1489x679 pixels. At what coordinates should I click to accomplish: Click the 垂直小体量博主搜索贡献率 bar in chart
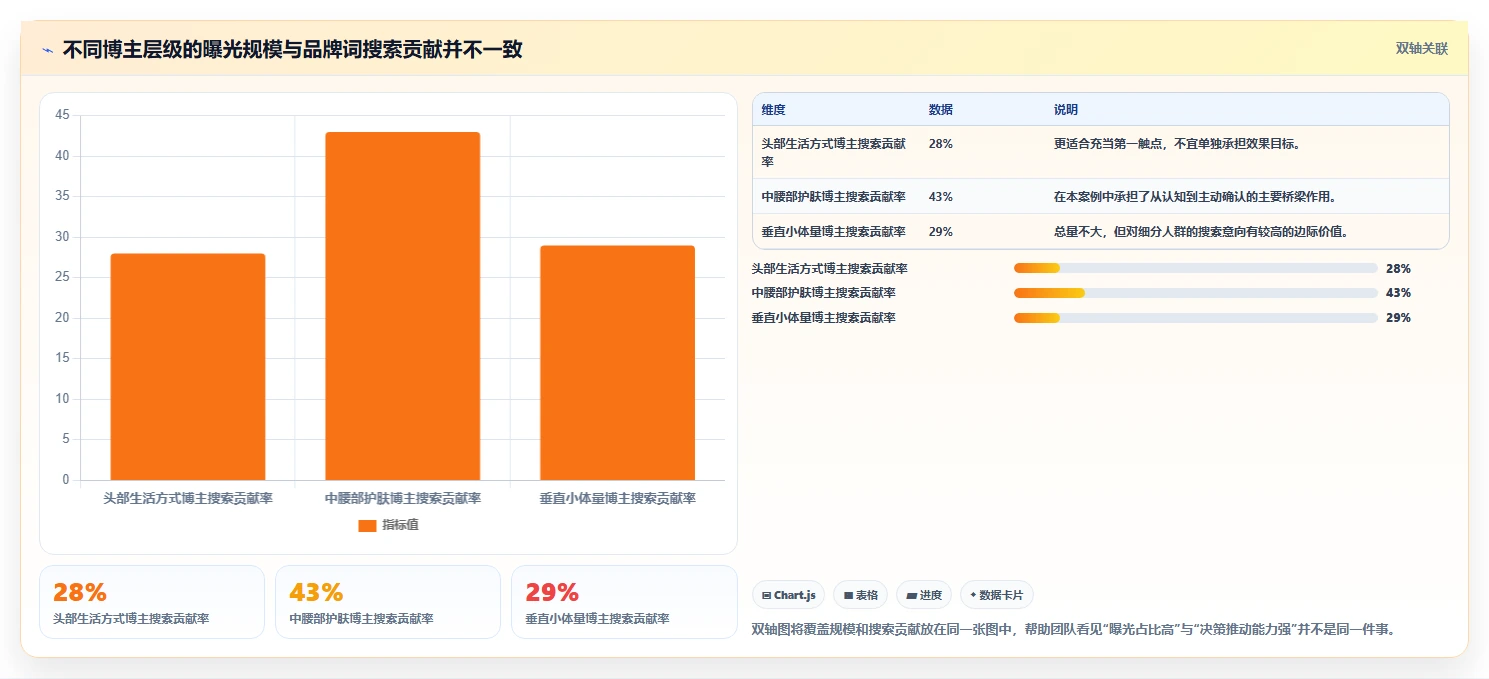(617, 363)
